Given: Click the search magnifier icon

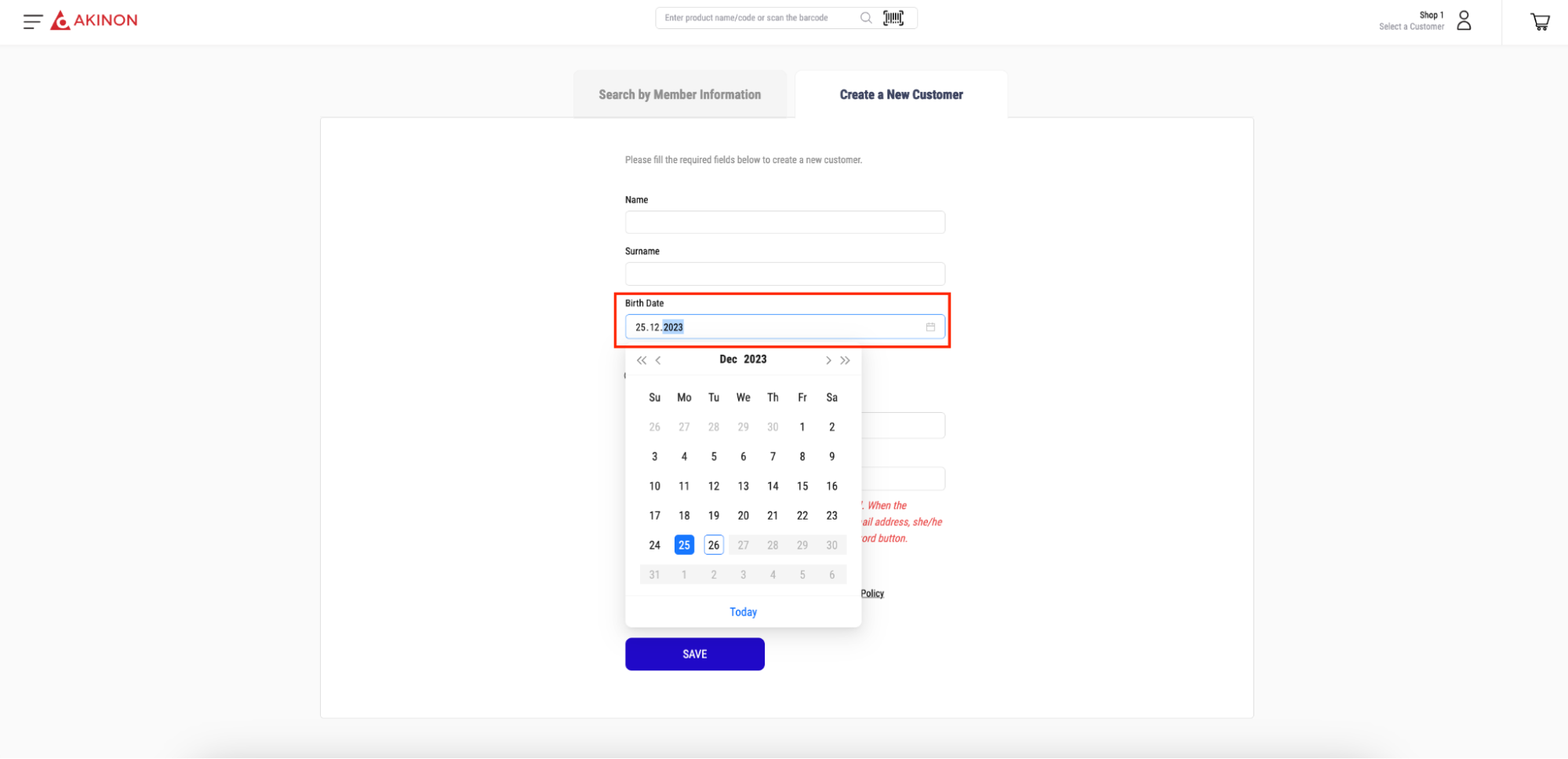Looking at the screenshot, I should point(865,18).
